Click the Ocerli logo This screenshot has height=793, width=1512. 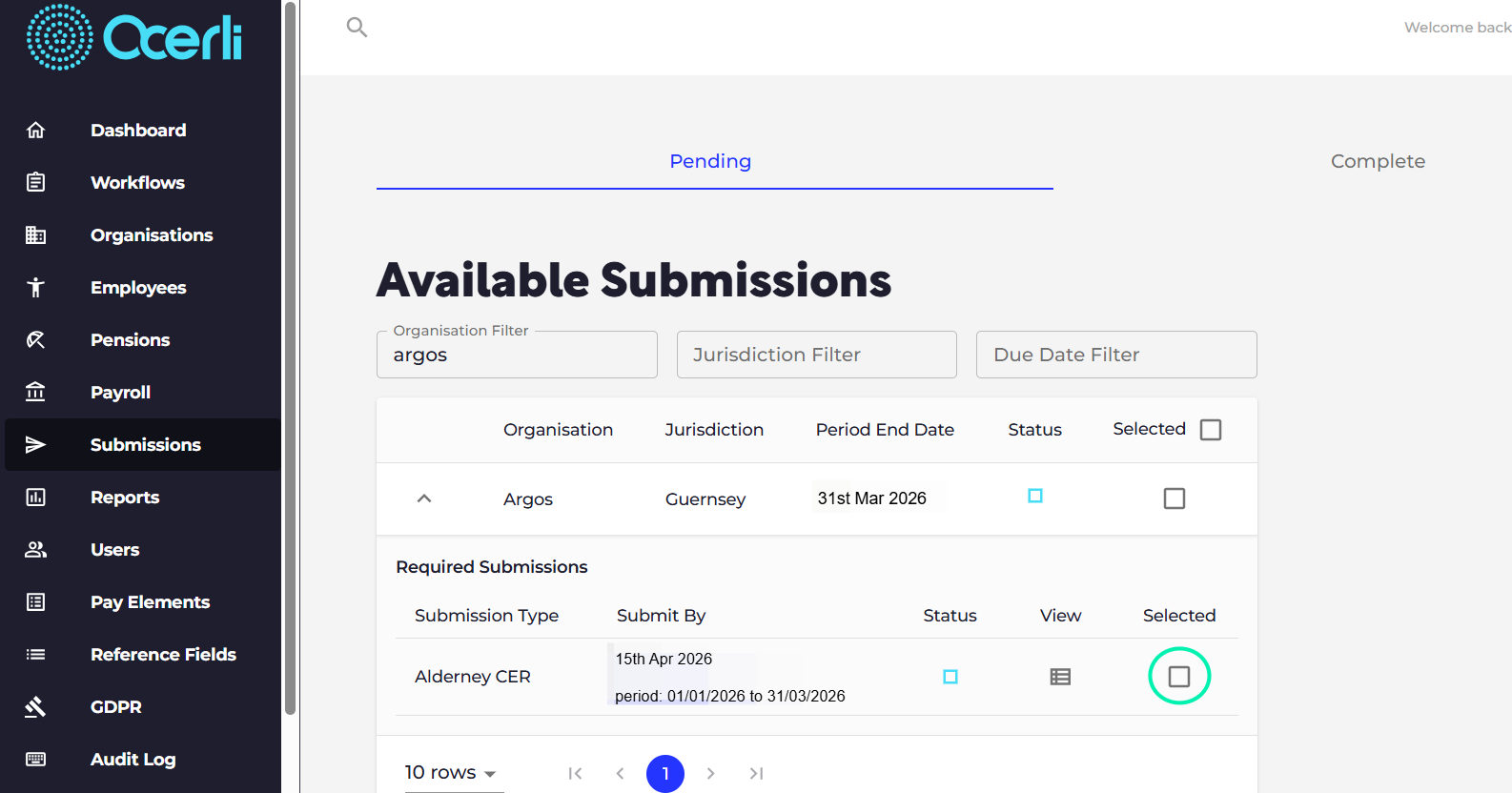[x=134, y=37]
